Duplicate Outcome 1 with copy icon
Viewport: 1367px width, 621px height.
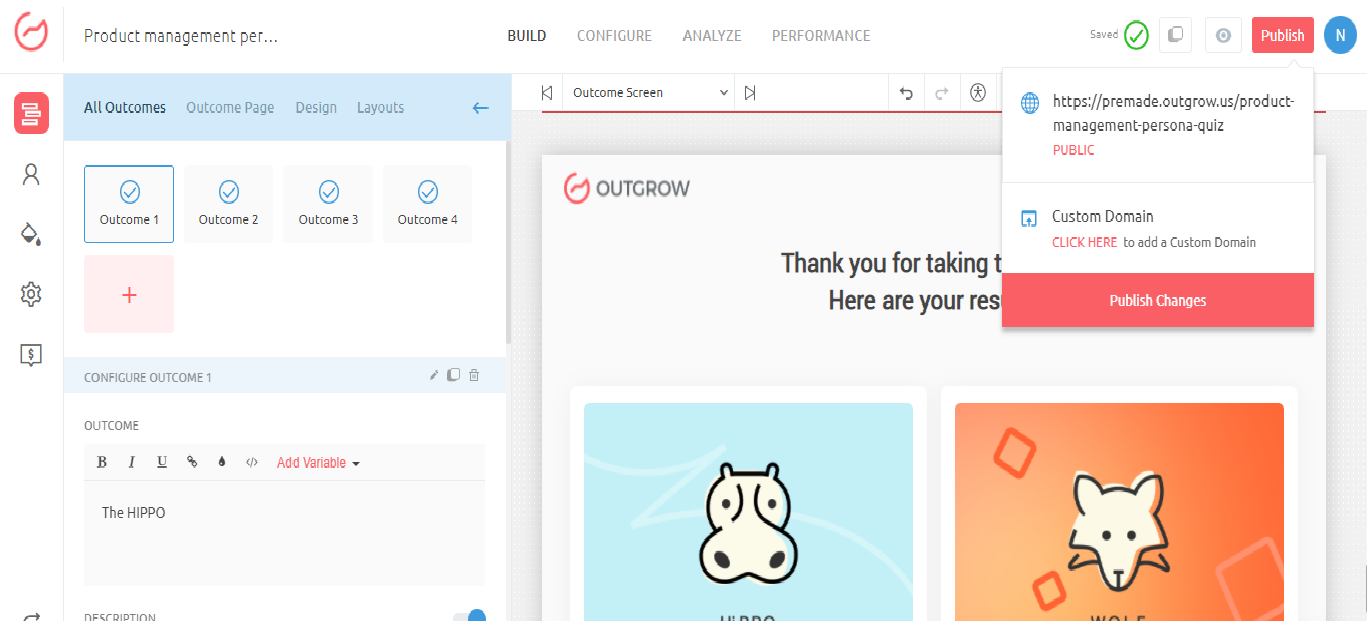pos(454,375)
